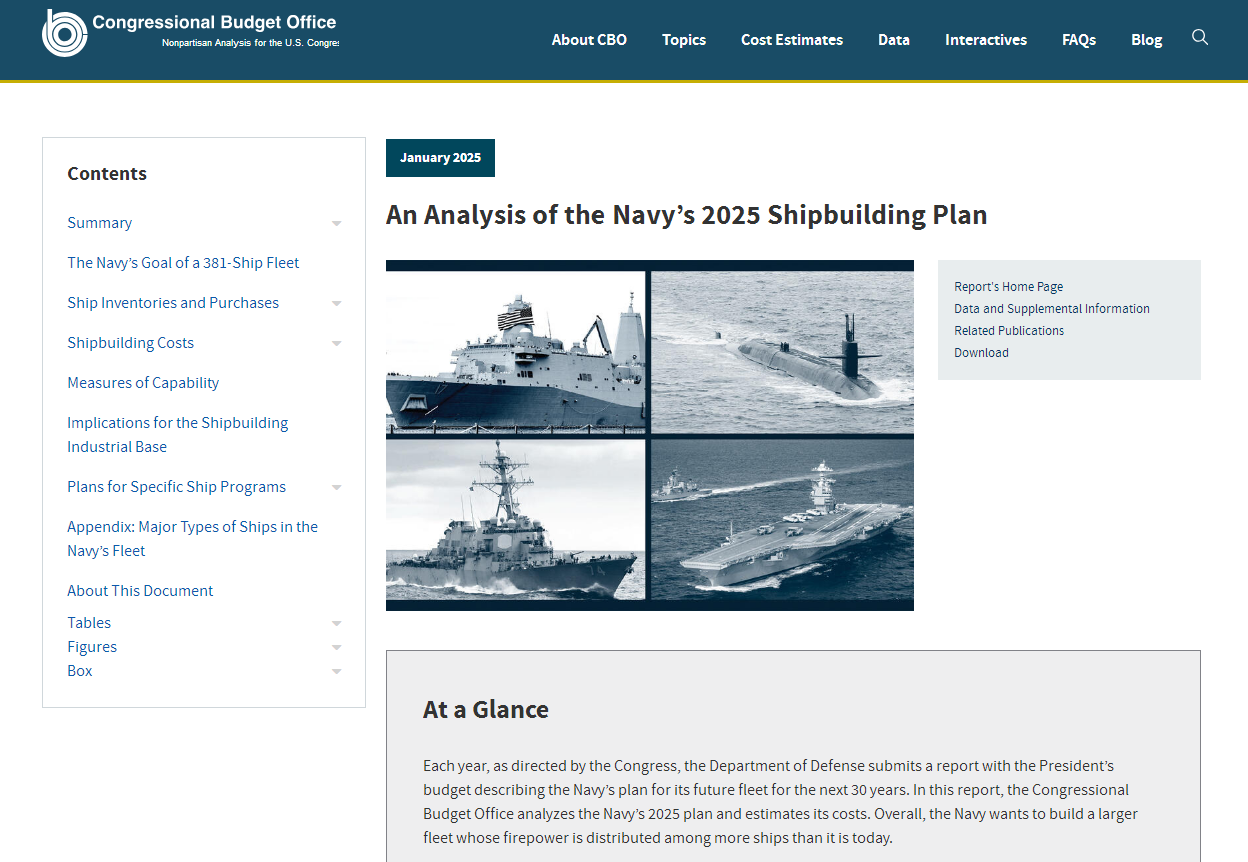Screen dimensions: 1248x862
Task: Expand Ship Inventories and Purchases arrow
Action: tap(337, 303)
